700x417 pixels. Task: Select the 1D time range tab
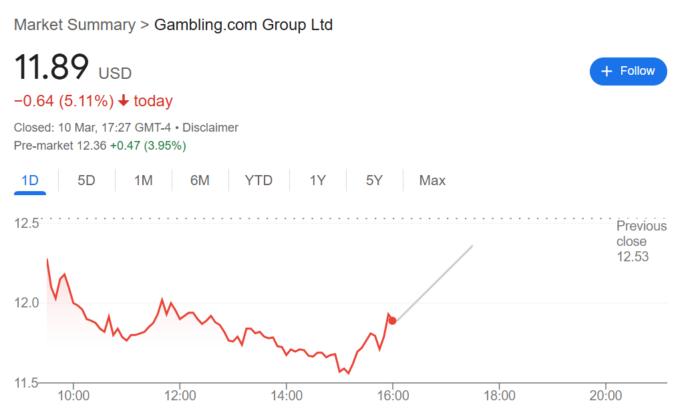[x=29, y=180]
